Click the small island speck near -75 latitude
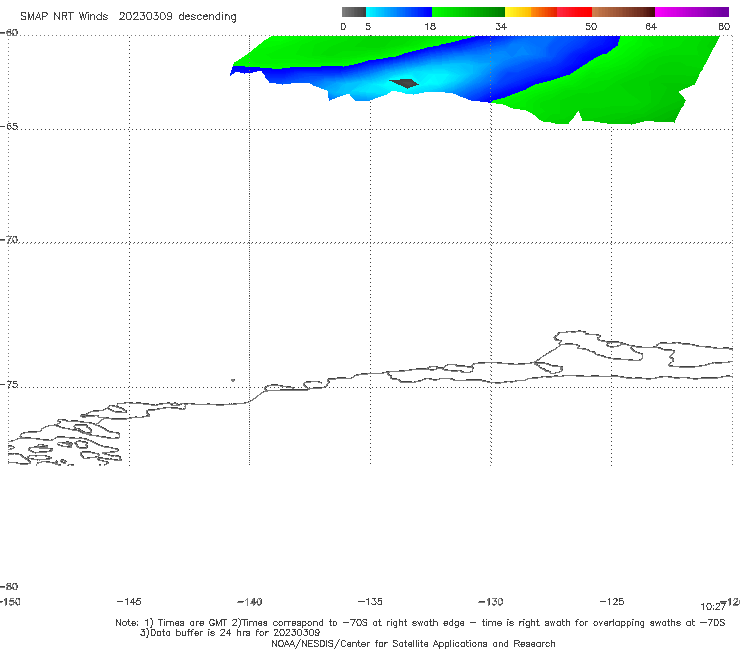The image size is (740, 650). point(233,380)
